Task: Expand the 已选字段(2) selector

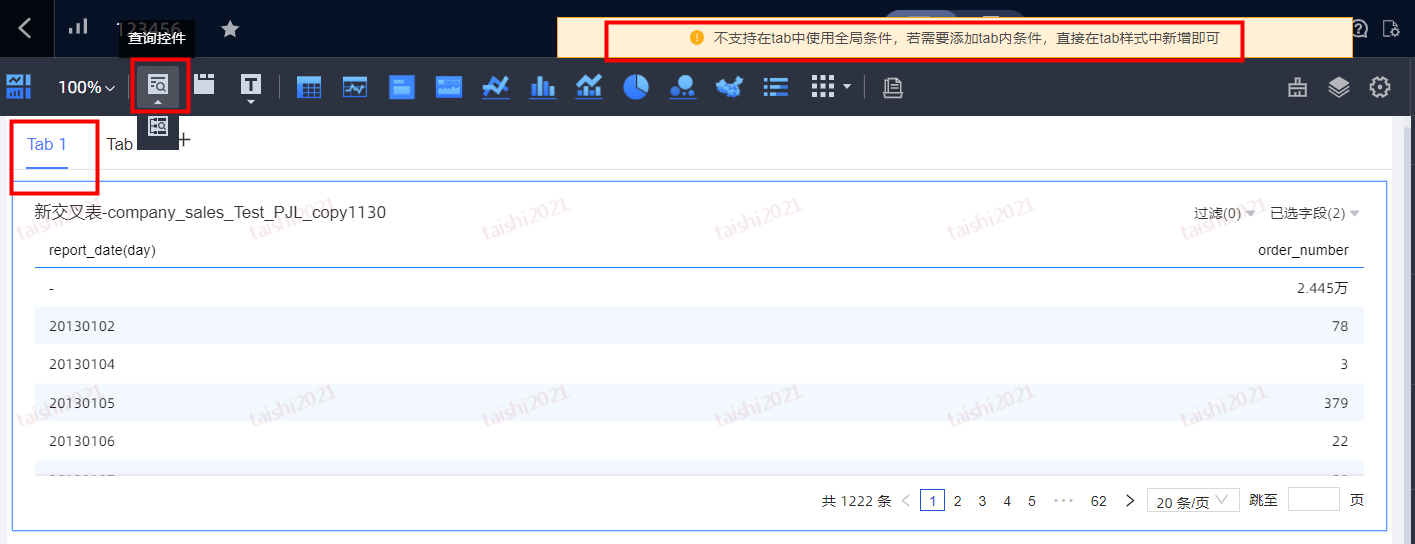Action: pyautogui.click(x=1314, y=213)
